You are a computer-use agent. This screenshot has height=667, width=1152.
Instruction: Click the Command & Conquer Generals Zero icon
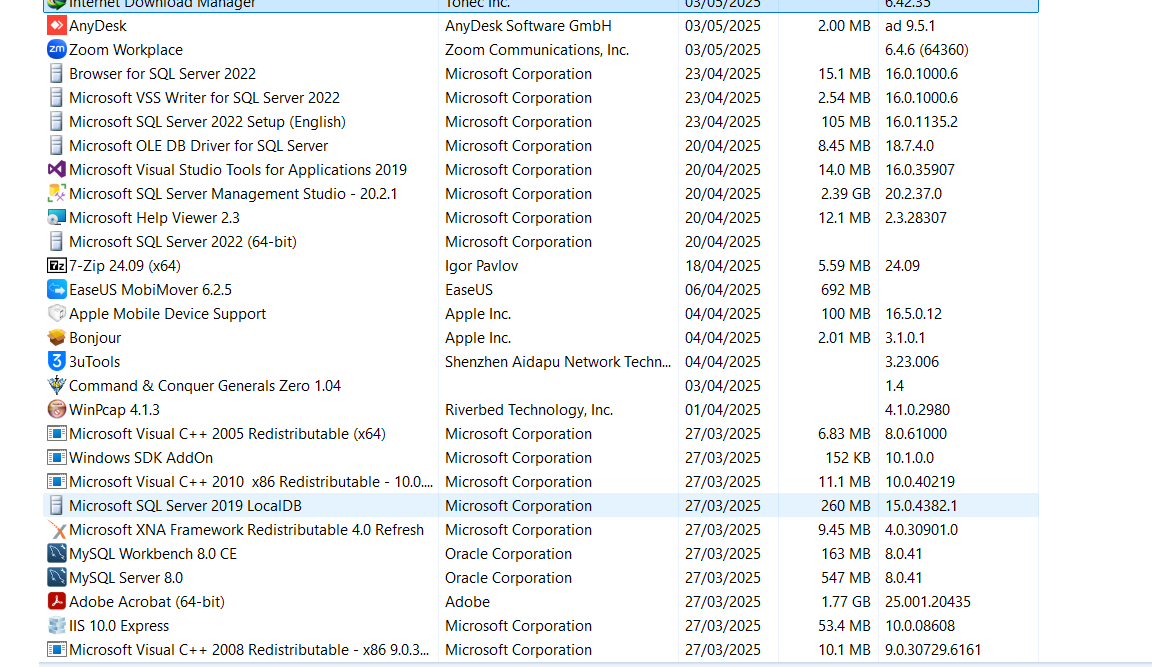coord(57,386)
